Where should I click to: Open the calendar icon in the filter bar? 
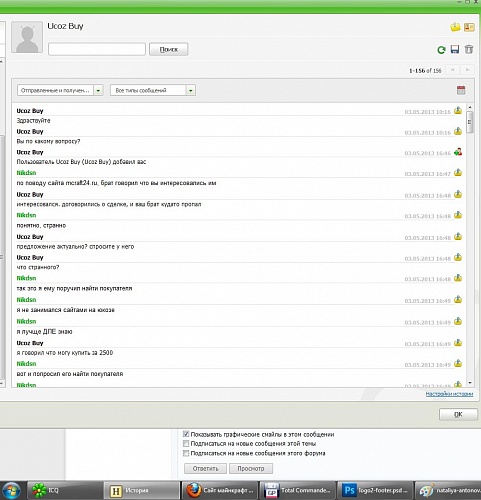point(461,90)
